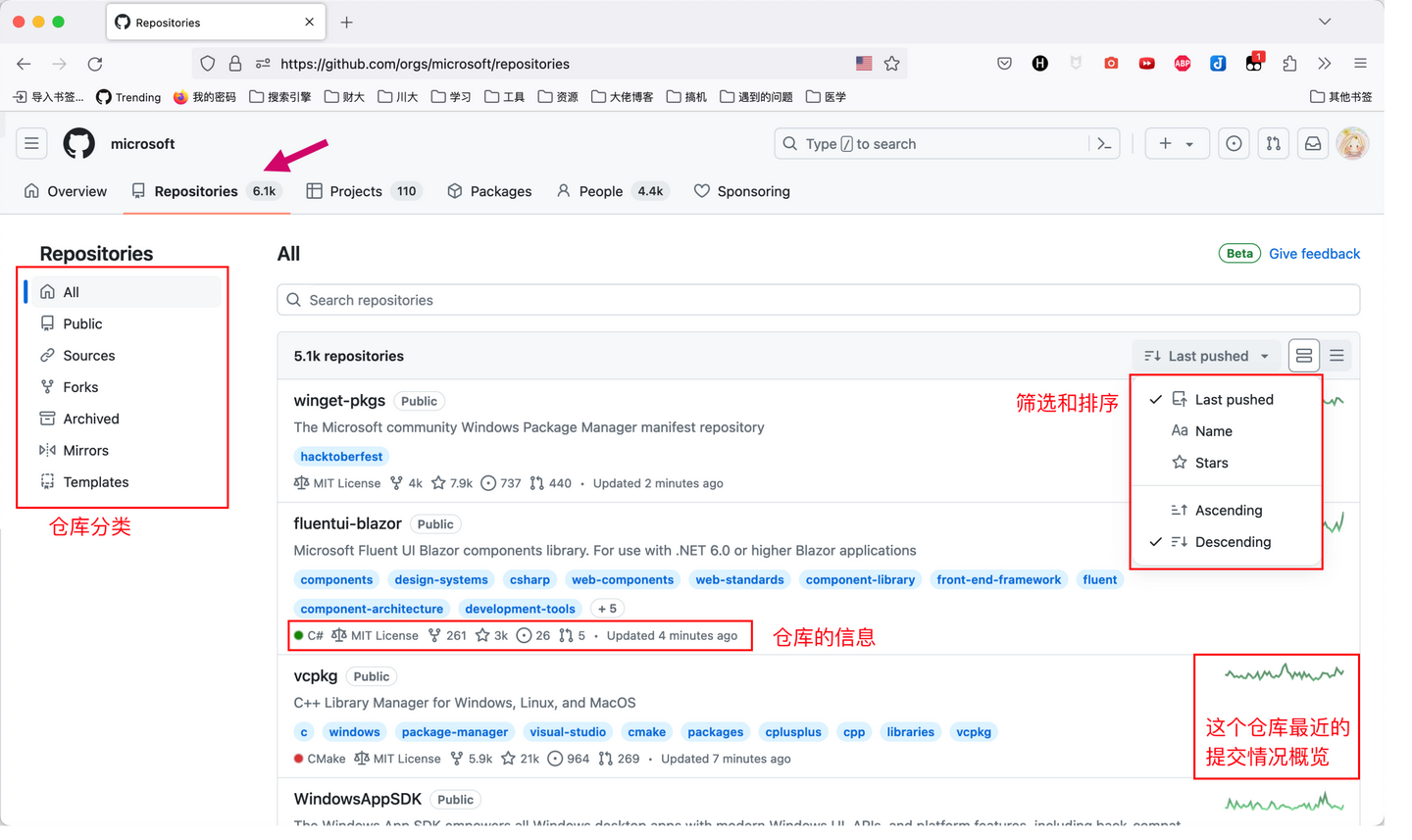This screenshot has height=840, width=1412.
Task: Open the WindowsAppSDK repository link
Action: coord(358,799)
